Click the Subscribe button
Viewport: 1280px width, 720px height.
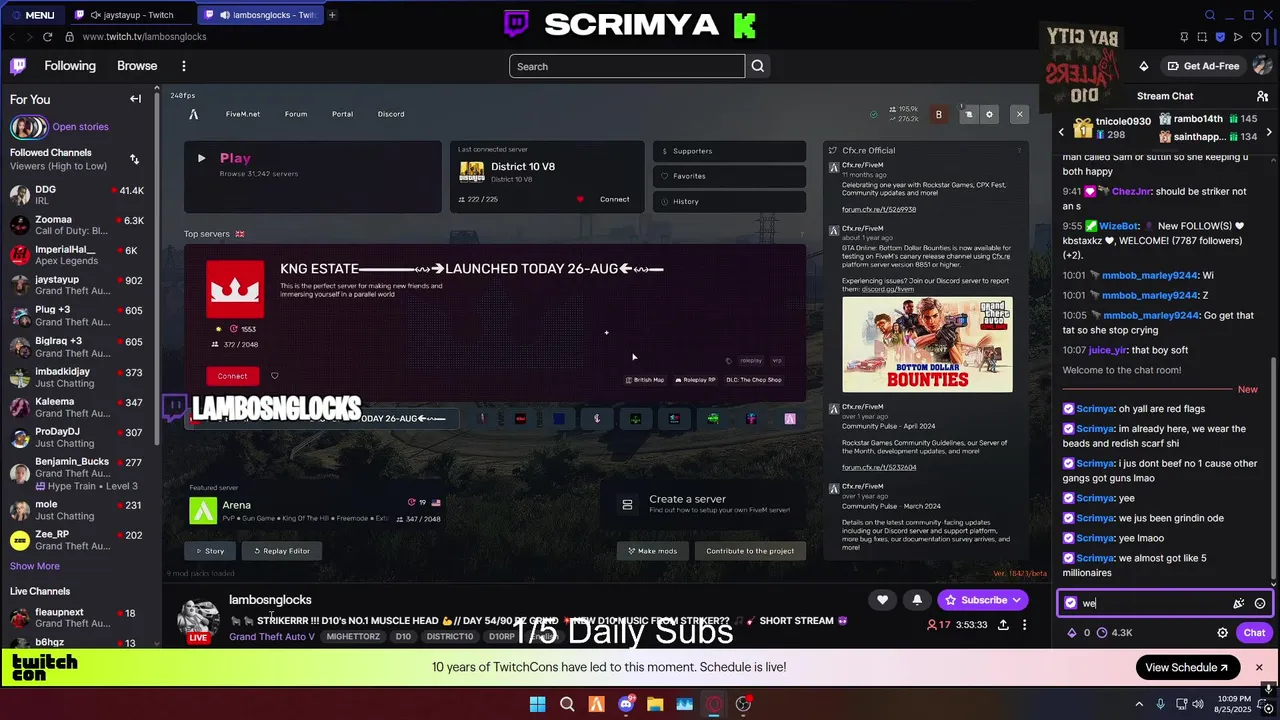[x=983, y=600]
